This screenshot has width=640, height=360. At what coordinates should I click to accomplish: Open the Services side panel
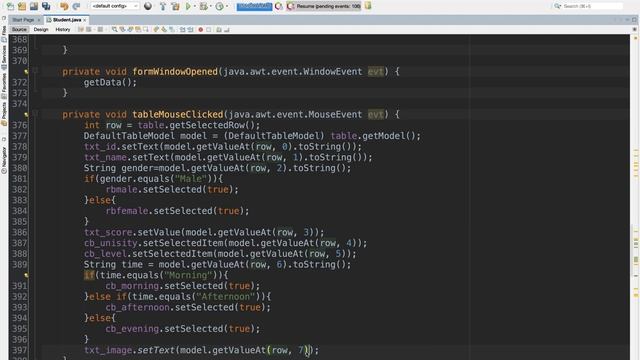click(4, 57)
